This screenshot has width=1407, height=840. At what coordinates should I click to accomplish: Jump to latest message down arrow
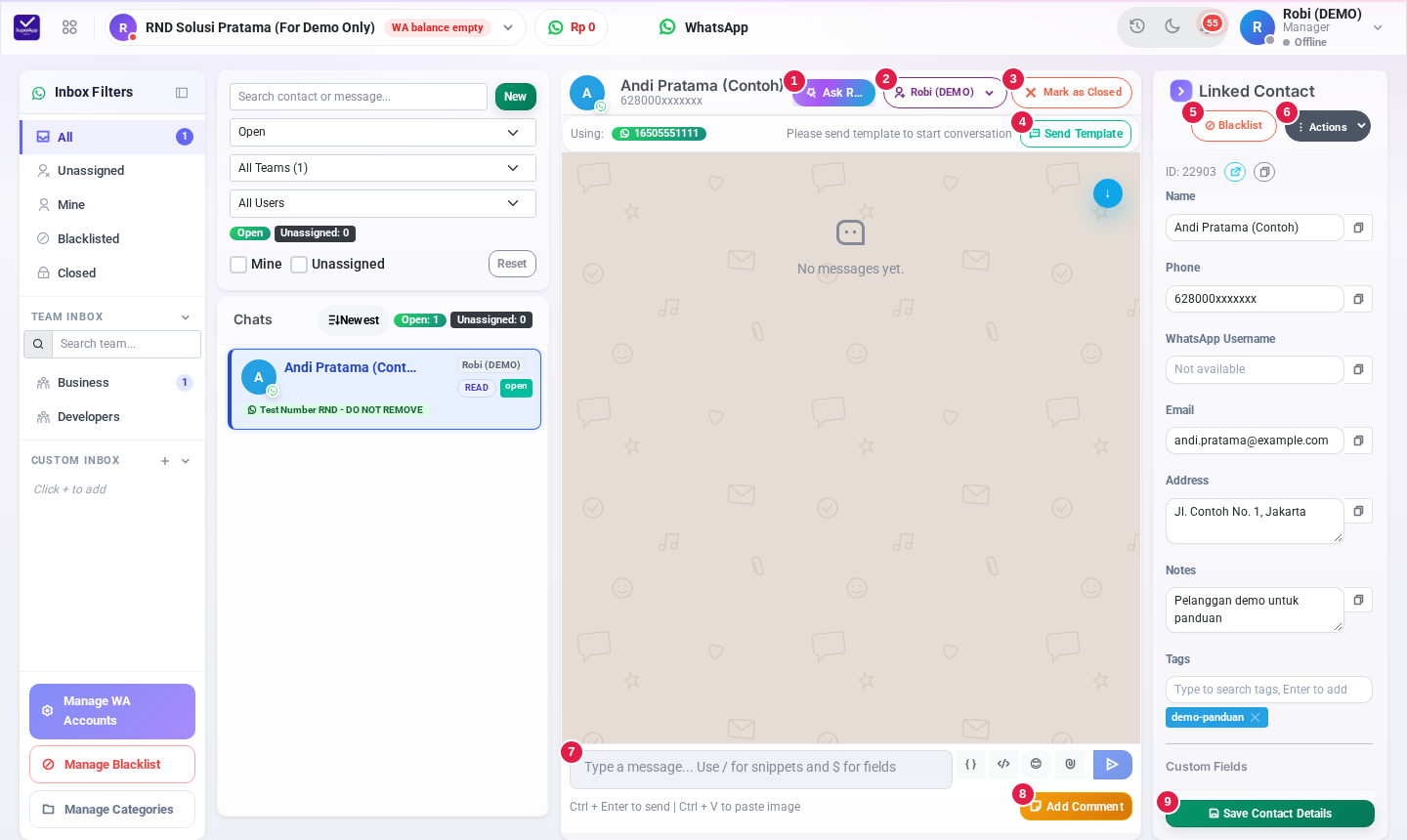[x=1108, y=193]
